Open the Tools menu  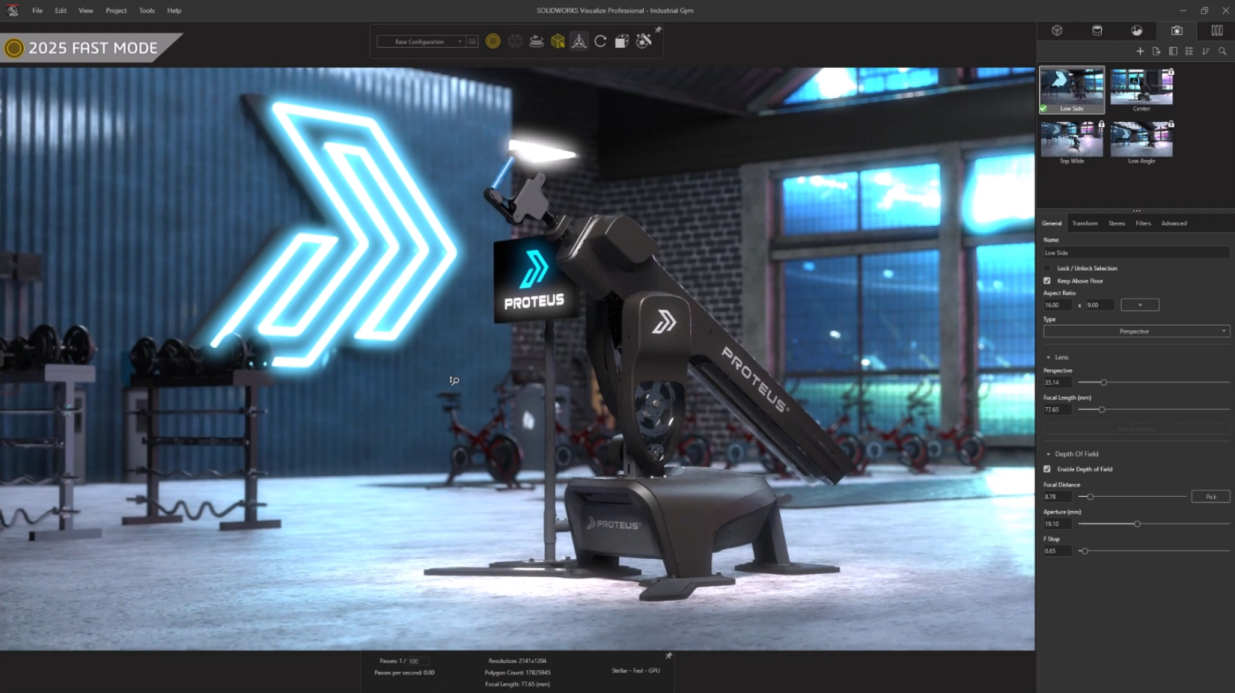(147, 10)
